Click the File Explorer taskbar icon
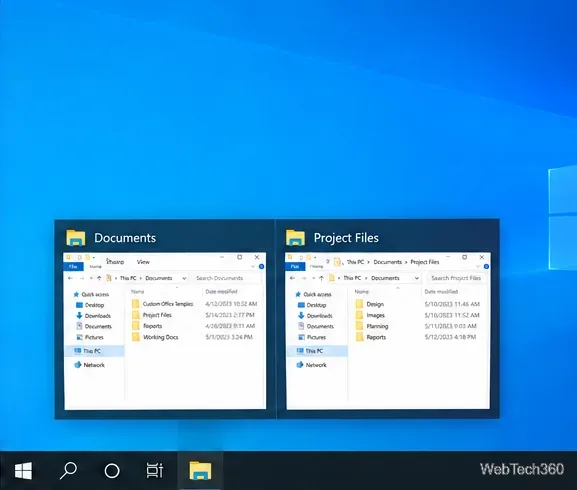This screenshot has width=577, height=490. tap(200, 471)
